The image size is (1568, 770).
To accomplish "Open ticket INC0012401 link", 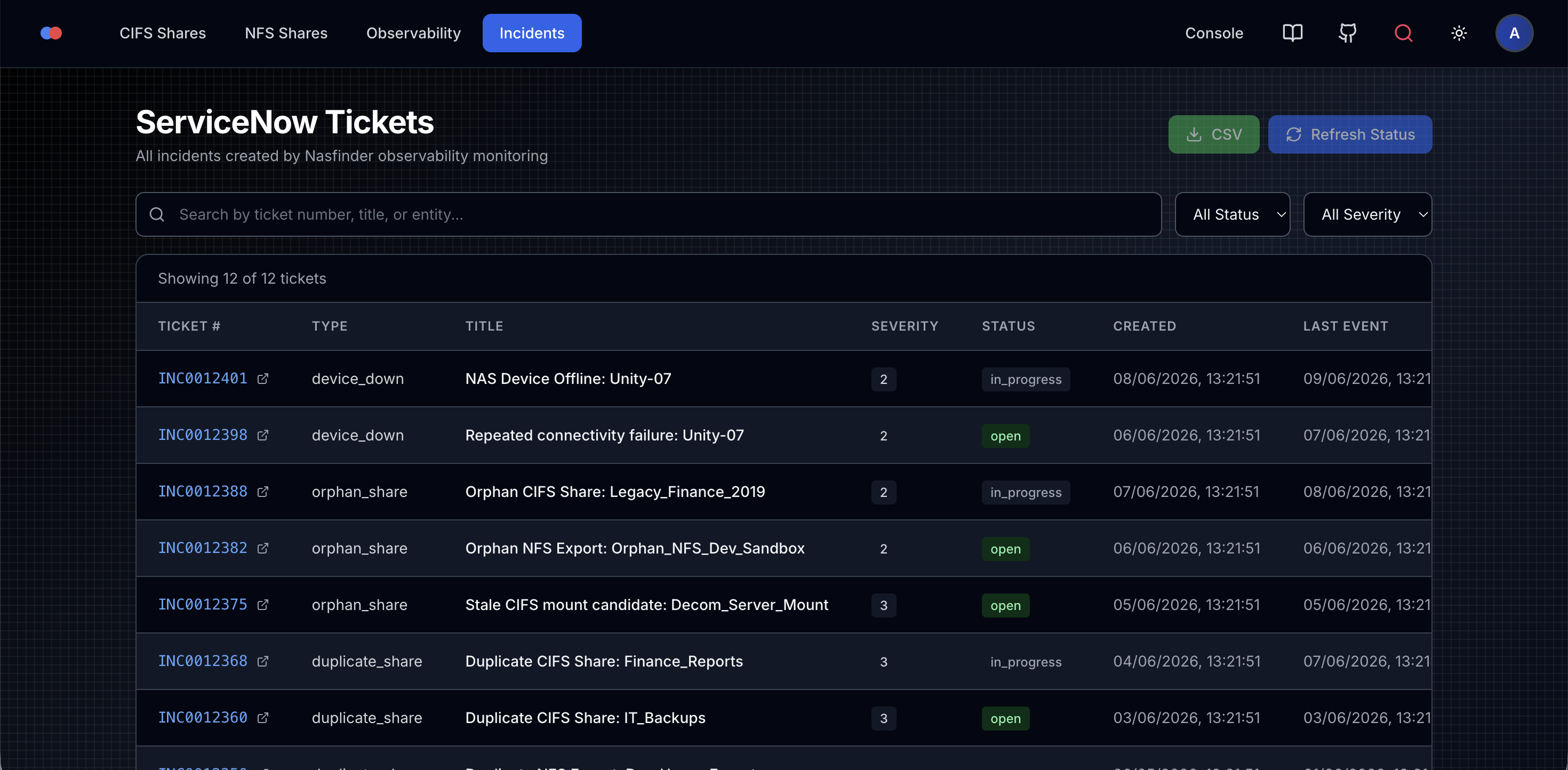I will tap(203, 379).
